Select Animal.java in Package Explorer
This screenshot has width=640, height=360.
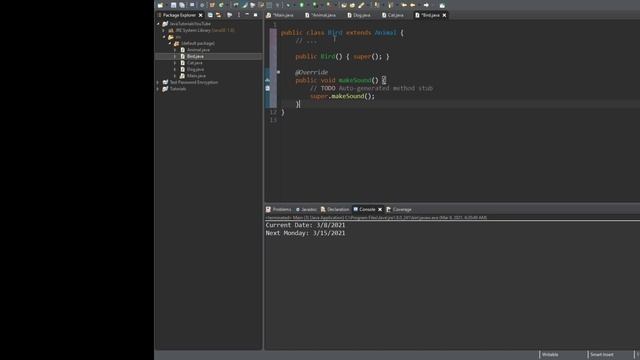point(198,50)
